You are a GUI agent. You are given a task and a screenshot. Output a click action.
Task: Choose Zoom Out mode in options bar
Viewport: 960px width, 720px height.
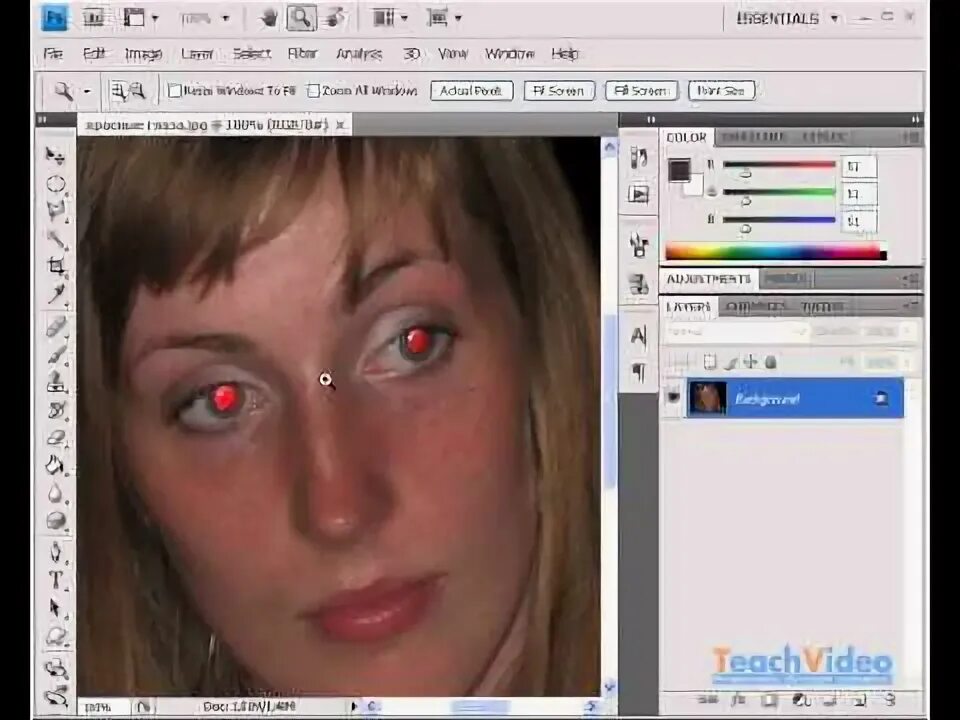[138, 91]
